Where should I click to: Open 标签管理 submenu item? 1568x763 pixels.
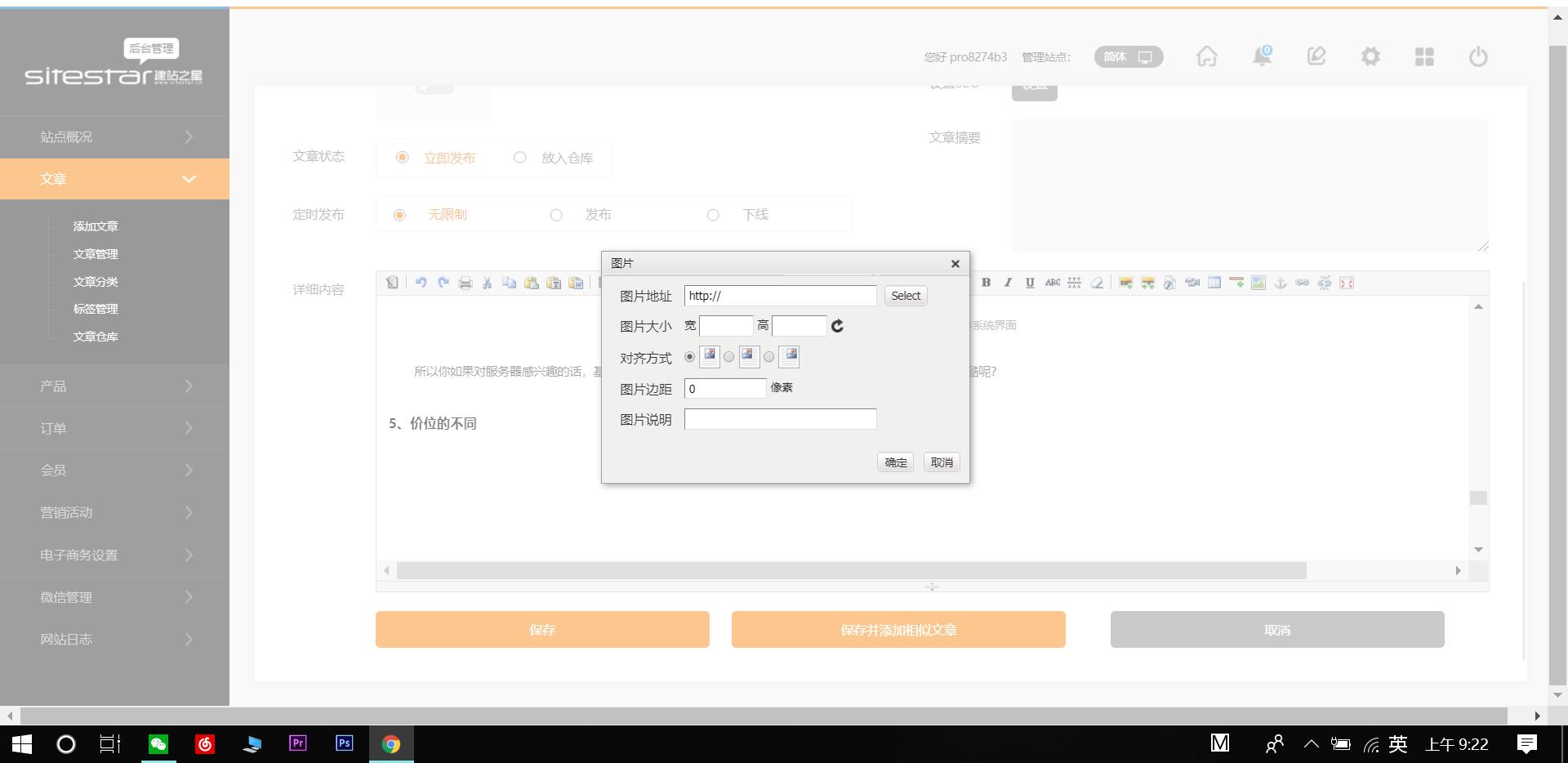pos(96,309)
